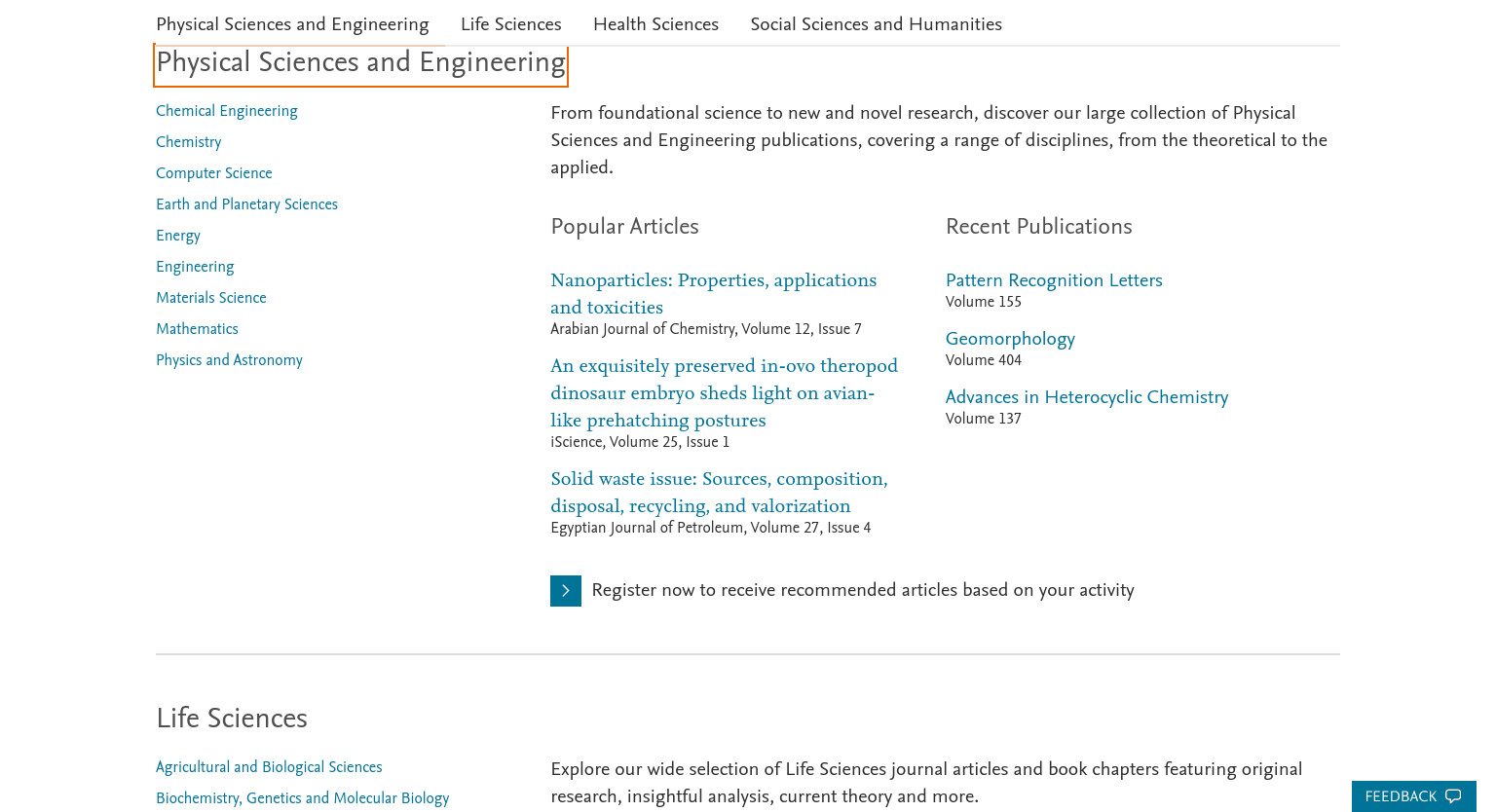The height and width of the screenshot is (812, 1496).
Task: Select the Social Sciences and Humanities tab
Action: (x=876, y=24)
